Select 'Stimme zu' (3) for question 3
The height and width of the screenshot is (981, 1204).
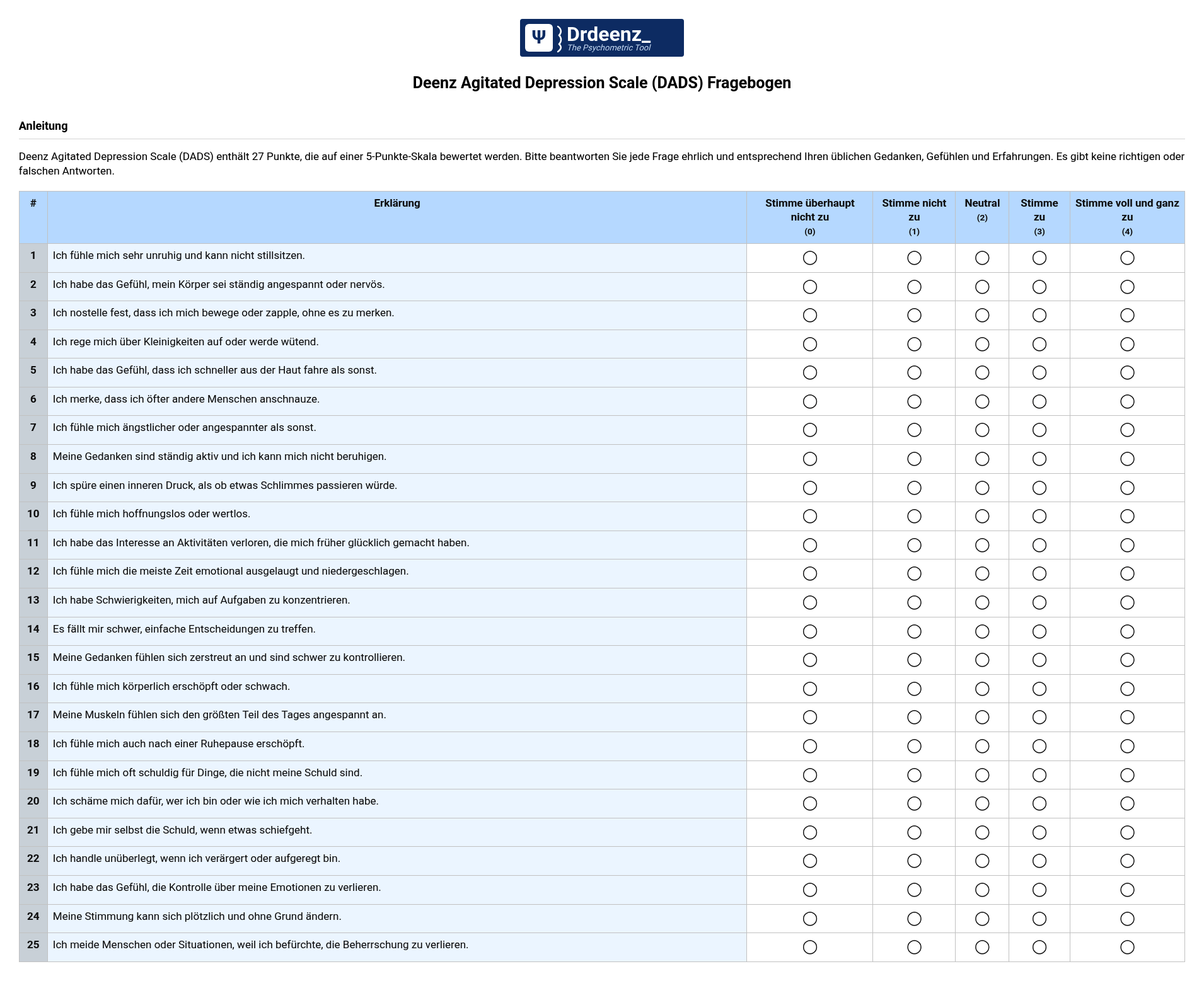1039,316
